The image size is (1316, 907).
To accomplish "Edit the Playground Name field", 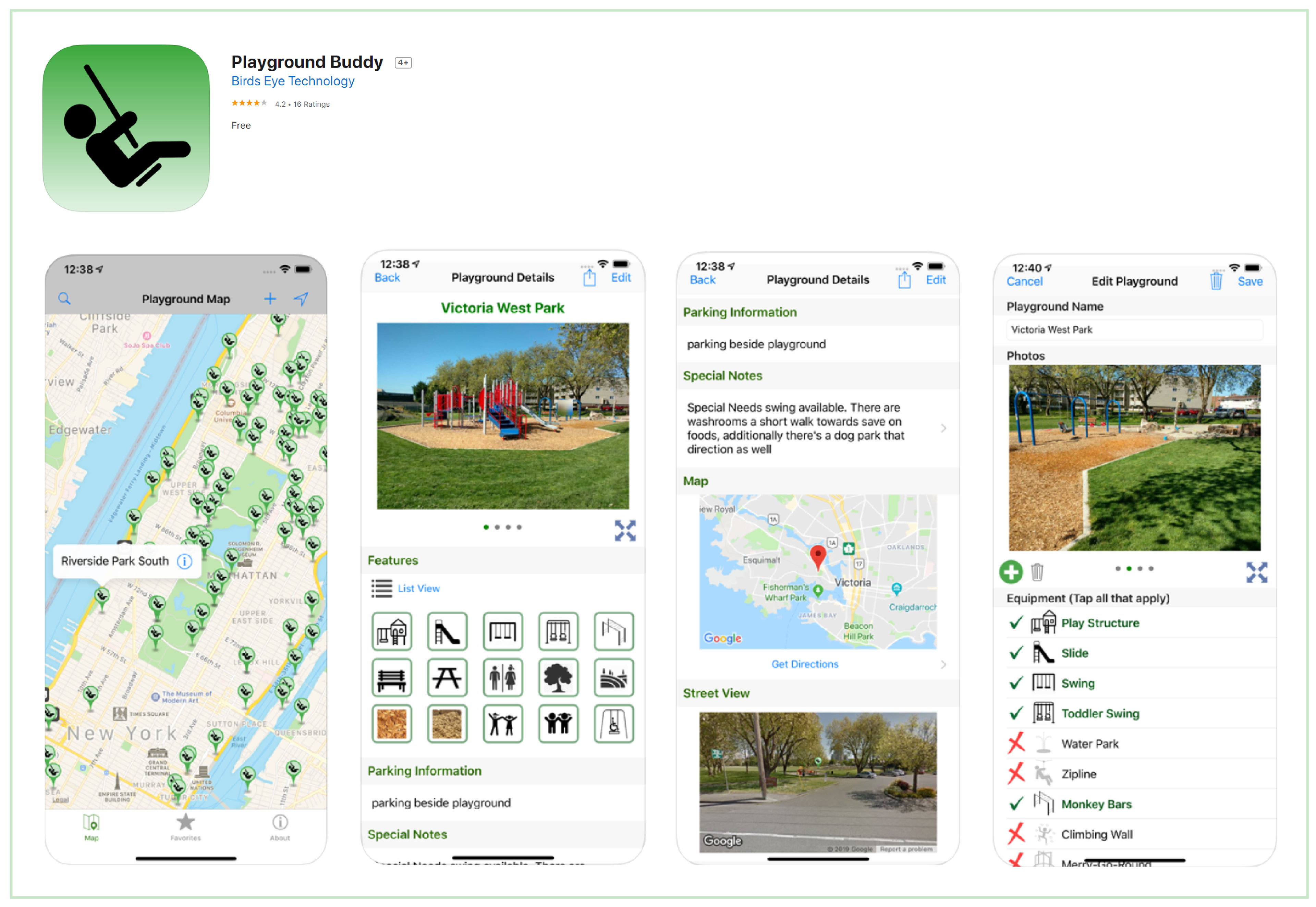I will 1135,330.
